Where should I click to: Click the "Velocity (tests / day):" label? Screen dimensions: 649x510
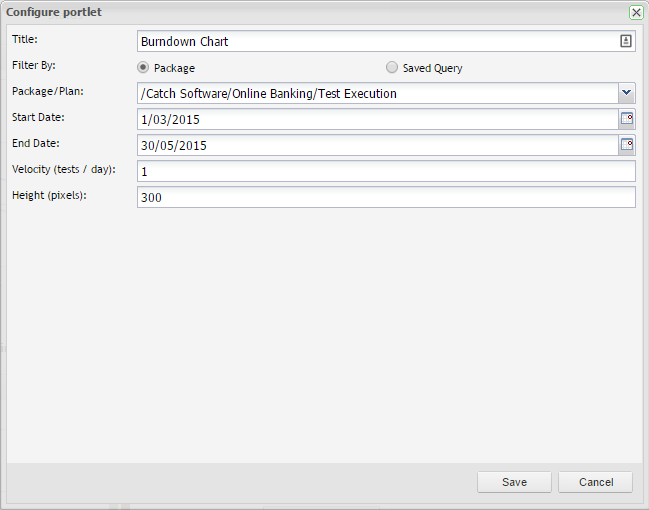64,169
